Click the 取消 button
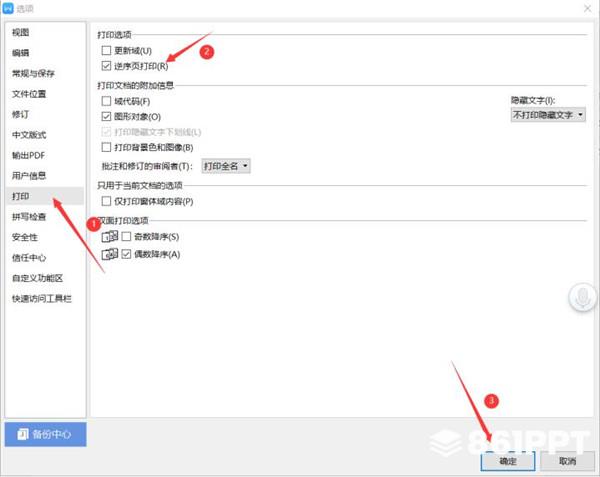Image resolution: width=600 pixels, height=477 pixels. 567,461
